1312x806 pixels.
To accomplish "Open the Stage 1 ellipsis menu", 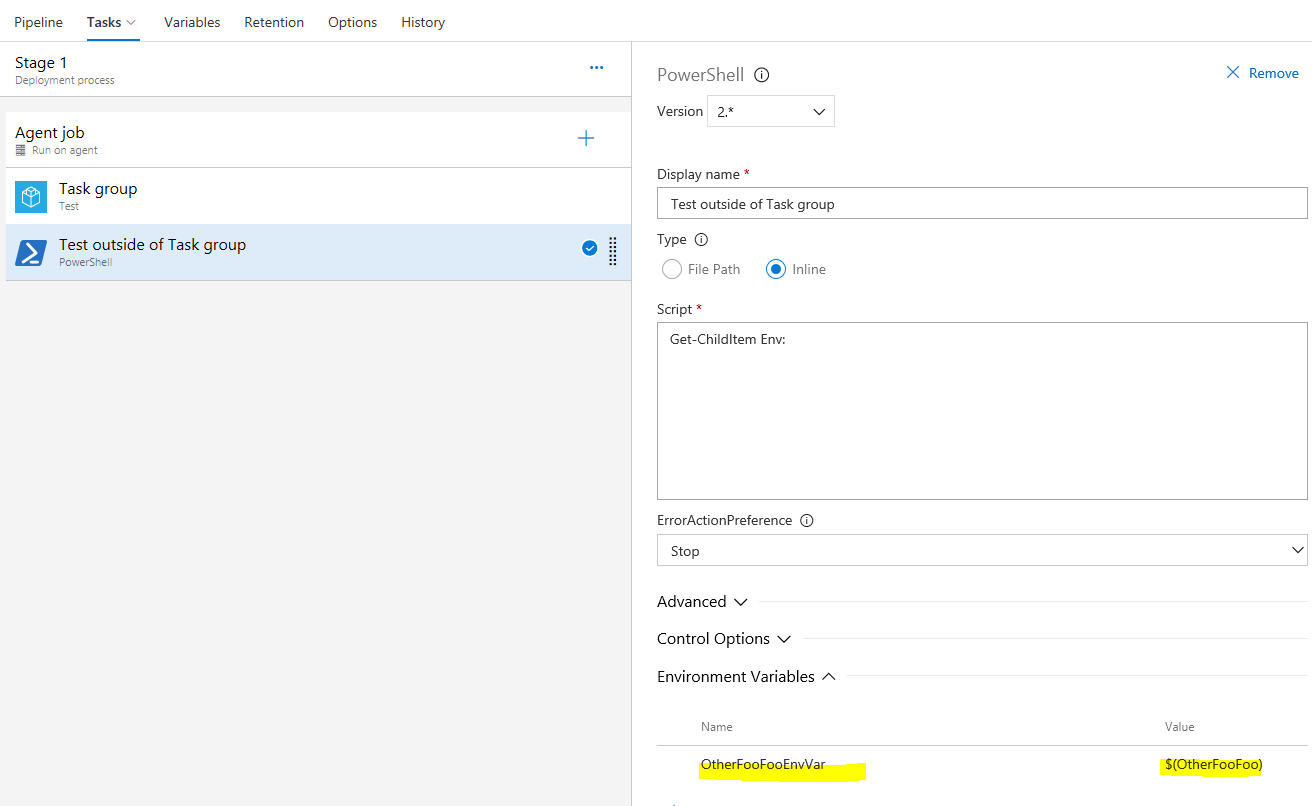I will tap(596, 68).
